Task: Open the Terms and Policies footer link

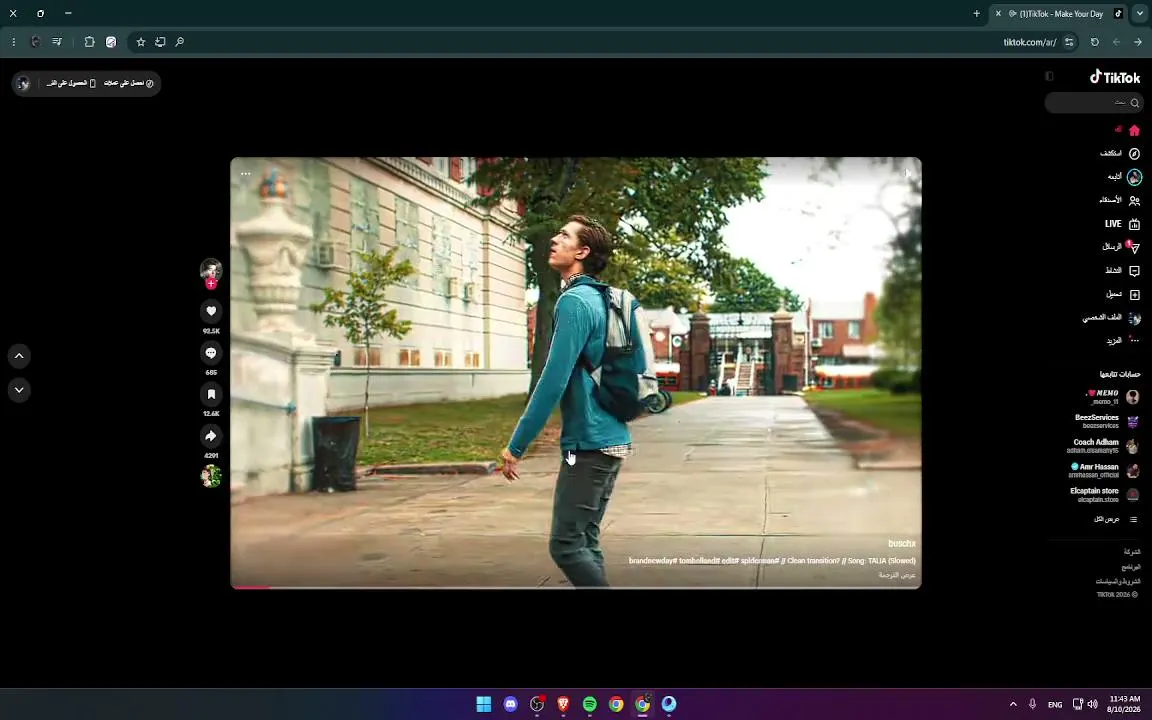Action: coord(1117,581)
